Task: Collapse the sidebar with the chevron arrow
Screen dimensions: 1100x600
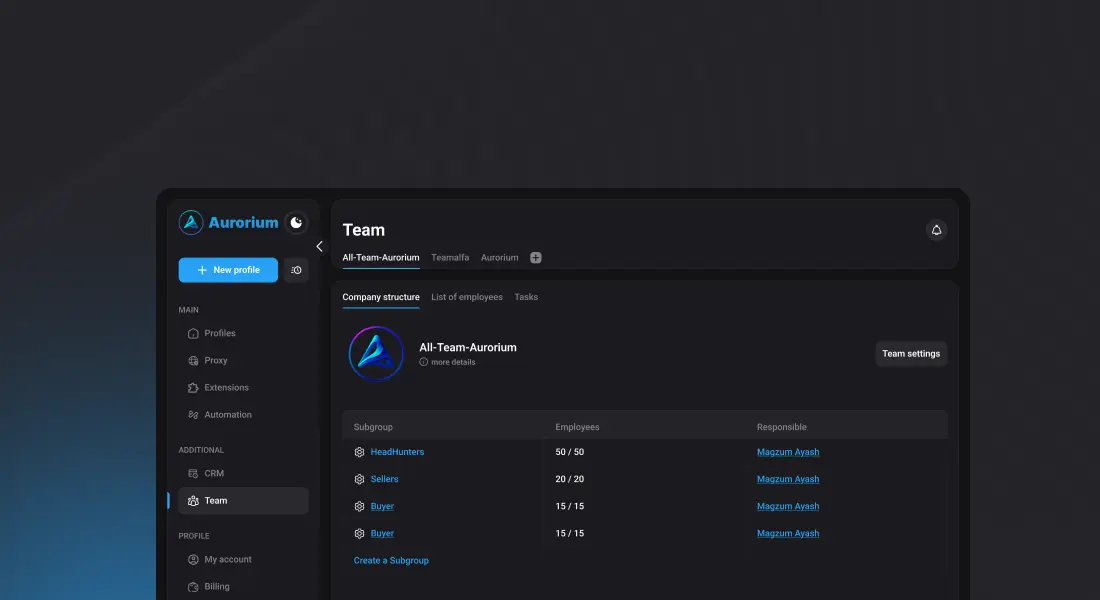Action: tap(319, 246)
